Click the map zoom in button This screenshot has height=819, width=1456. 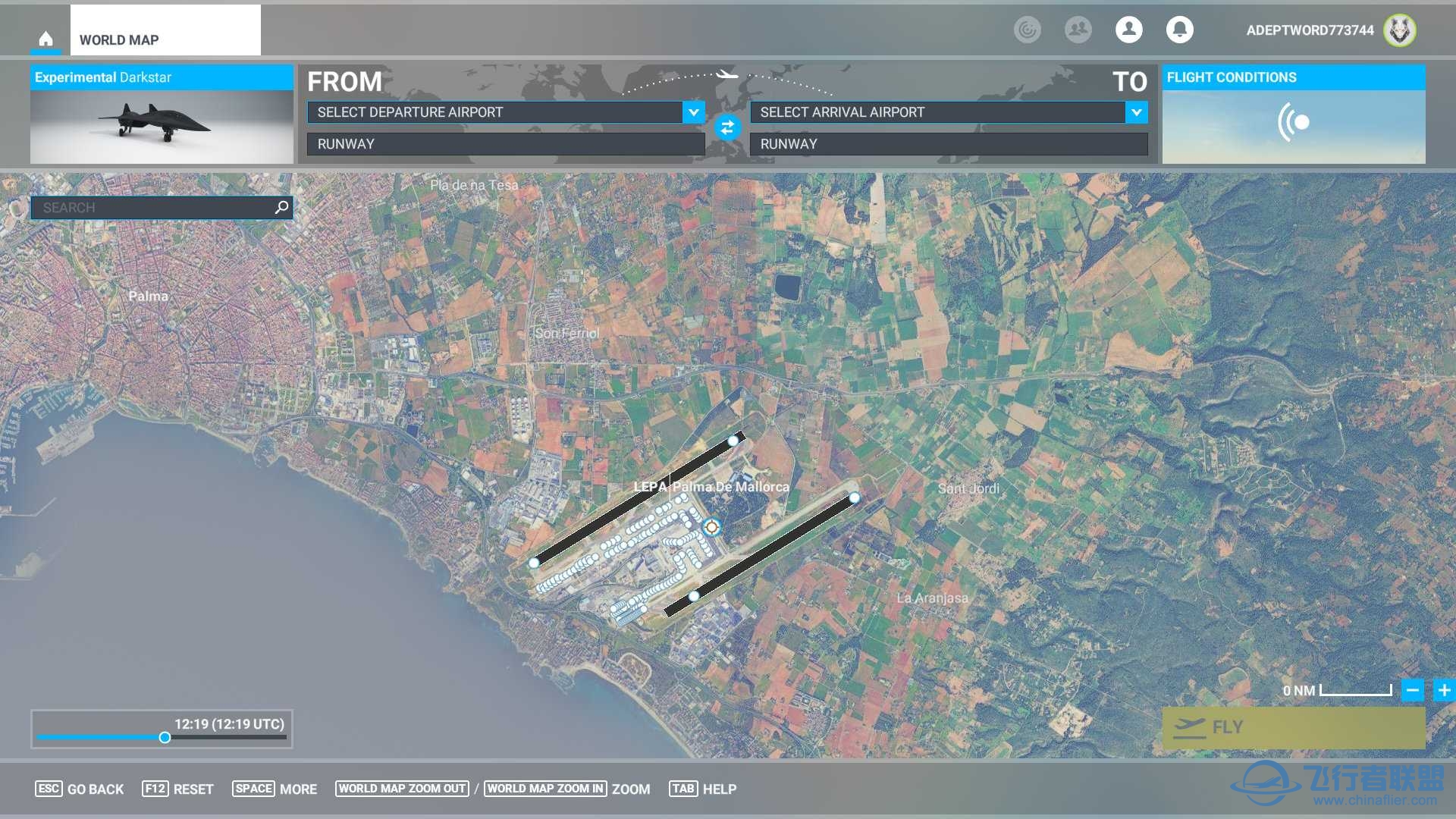pyautogui.click(x=1443, y=691)
